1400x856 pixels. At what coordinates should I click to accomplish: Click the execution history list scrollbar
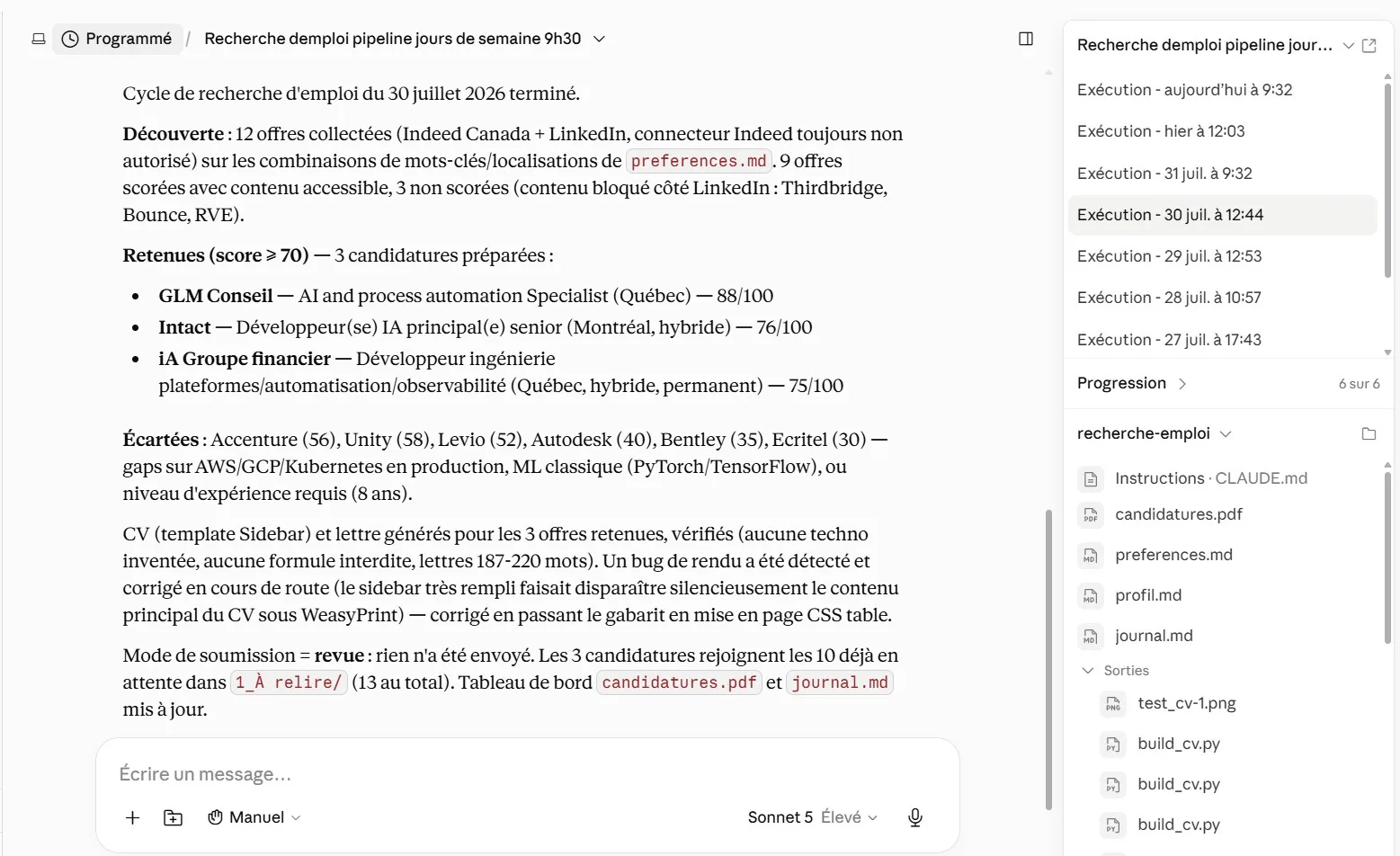[x=1387, y=180]
